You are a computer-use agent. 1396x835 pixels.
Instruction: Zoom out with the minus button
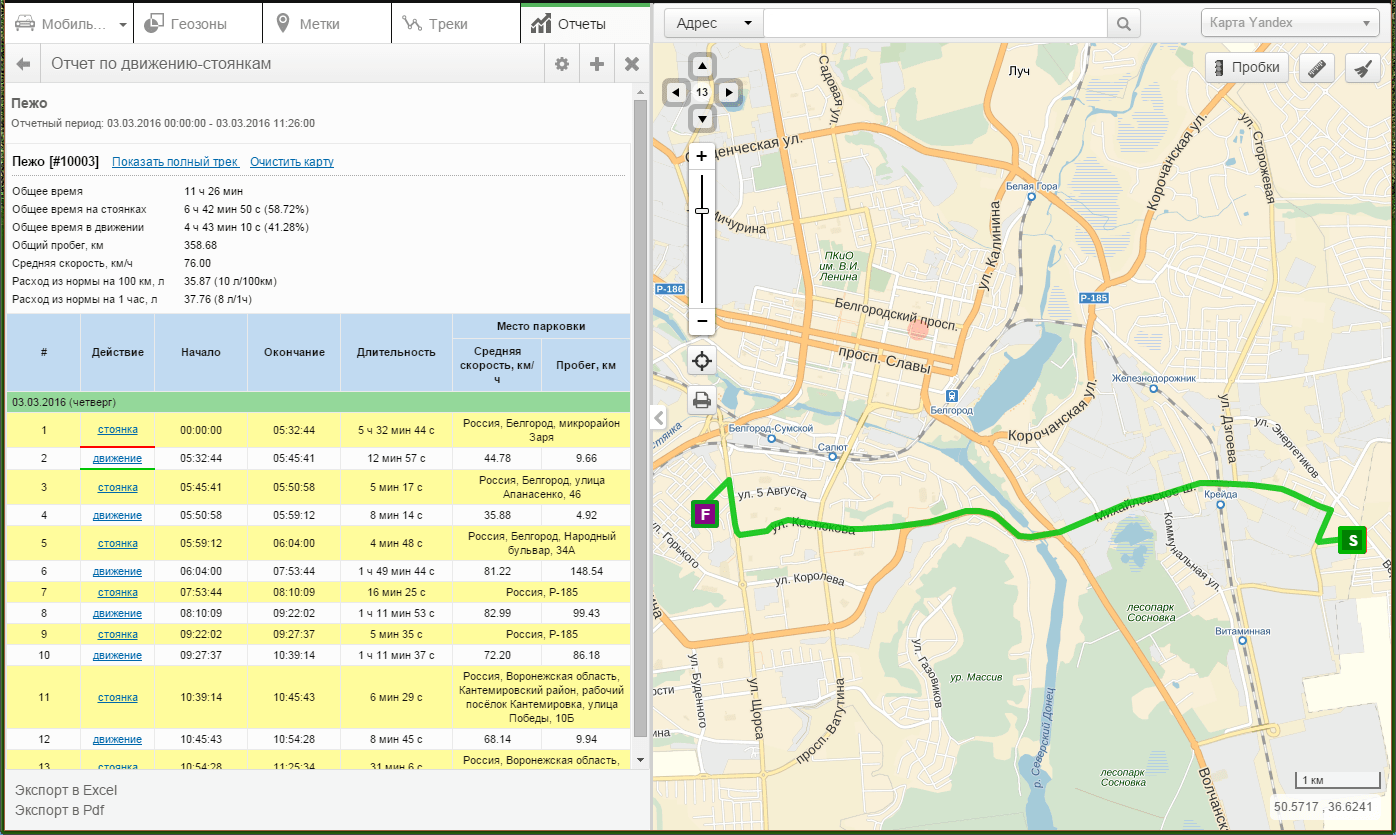tap(702, 322)
